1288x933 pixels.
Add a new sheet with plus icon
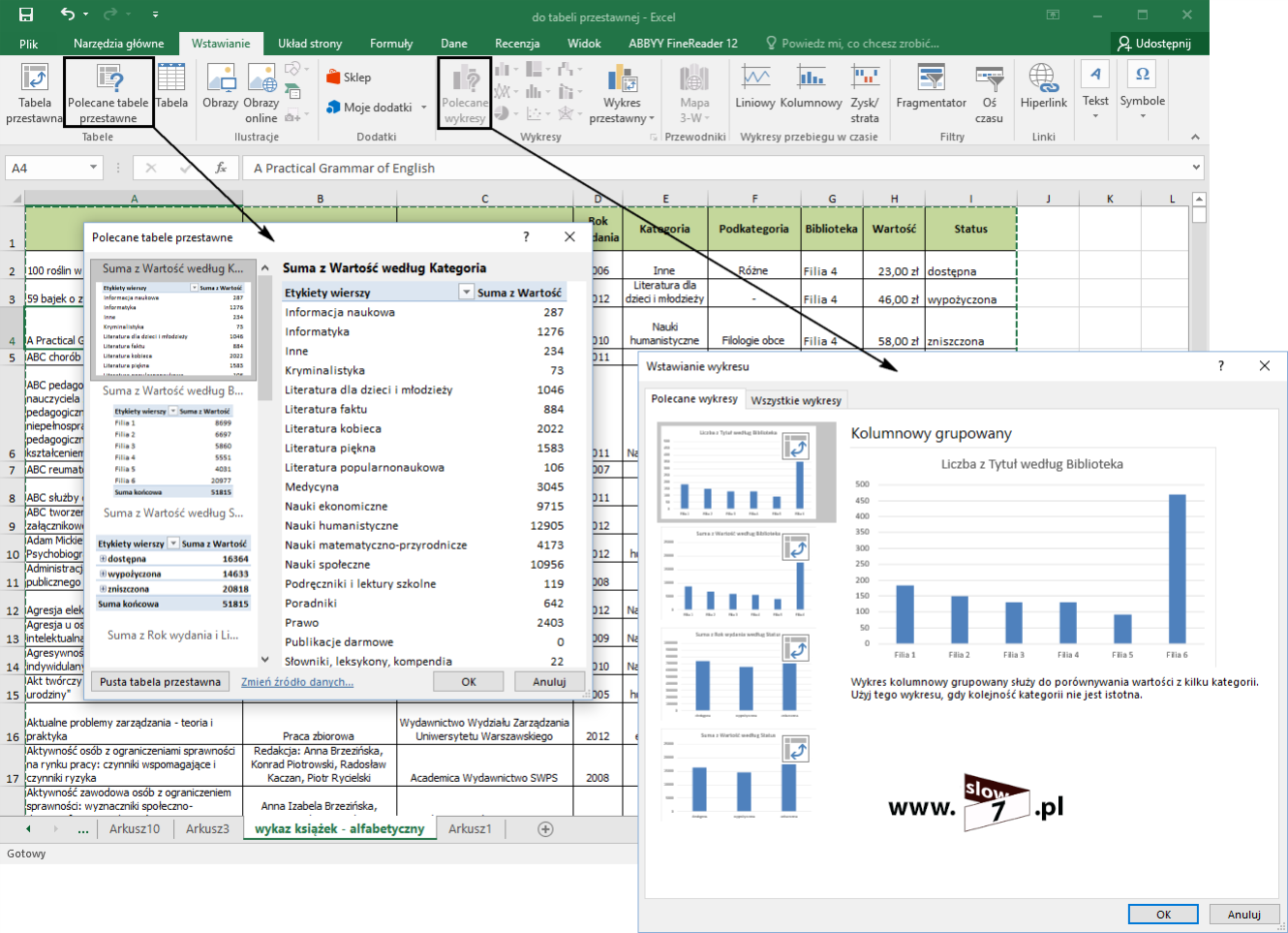point(545,828)
